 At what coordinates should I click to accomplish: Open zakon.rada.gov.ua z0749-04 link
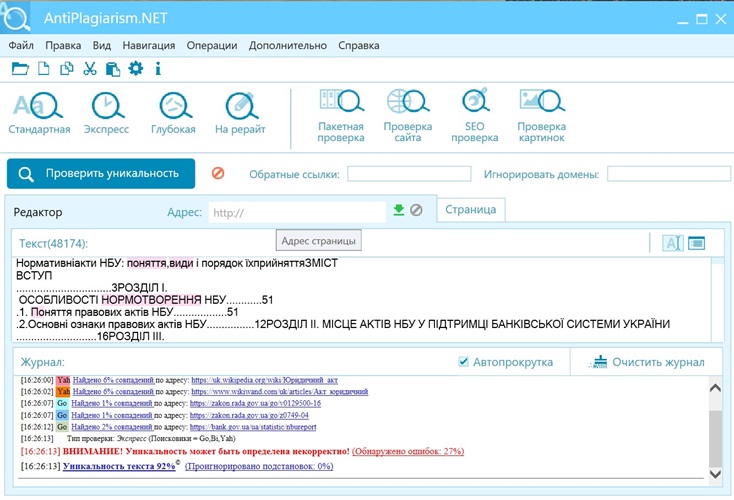[249, 415]
